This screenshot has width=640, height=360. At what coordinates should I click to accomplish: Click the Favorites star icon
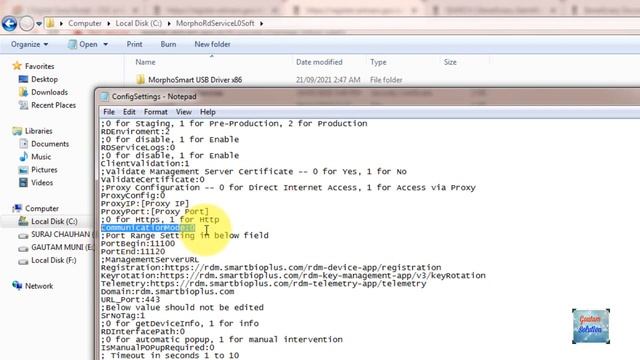[x=17, y=66]
